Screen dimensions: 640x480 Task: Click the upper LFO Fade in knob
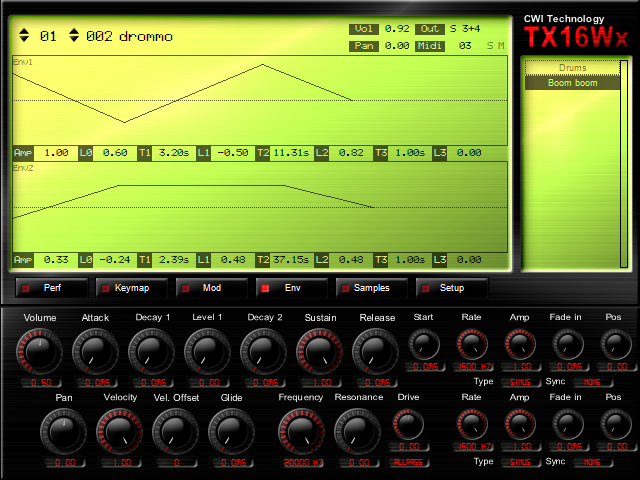pos(568,345)
